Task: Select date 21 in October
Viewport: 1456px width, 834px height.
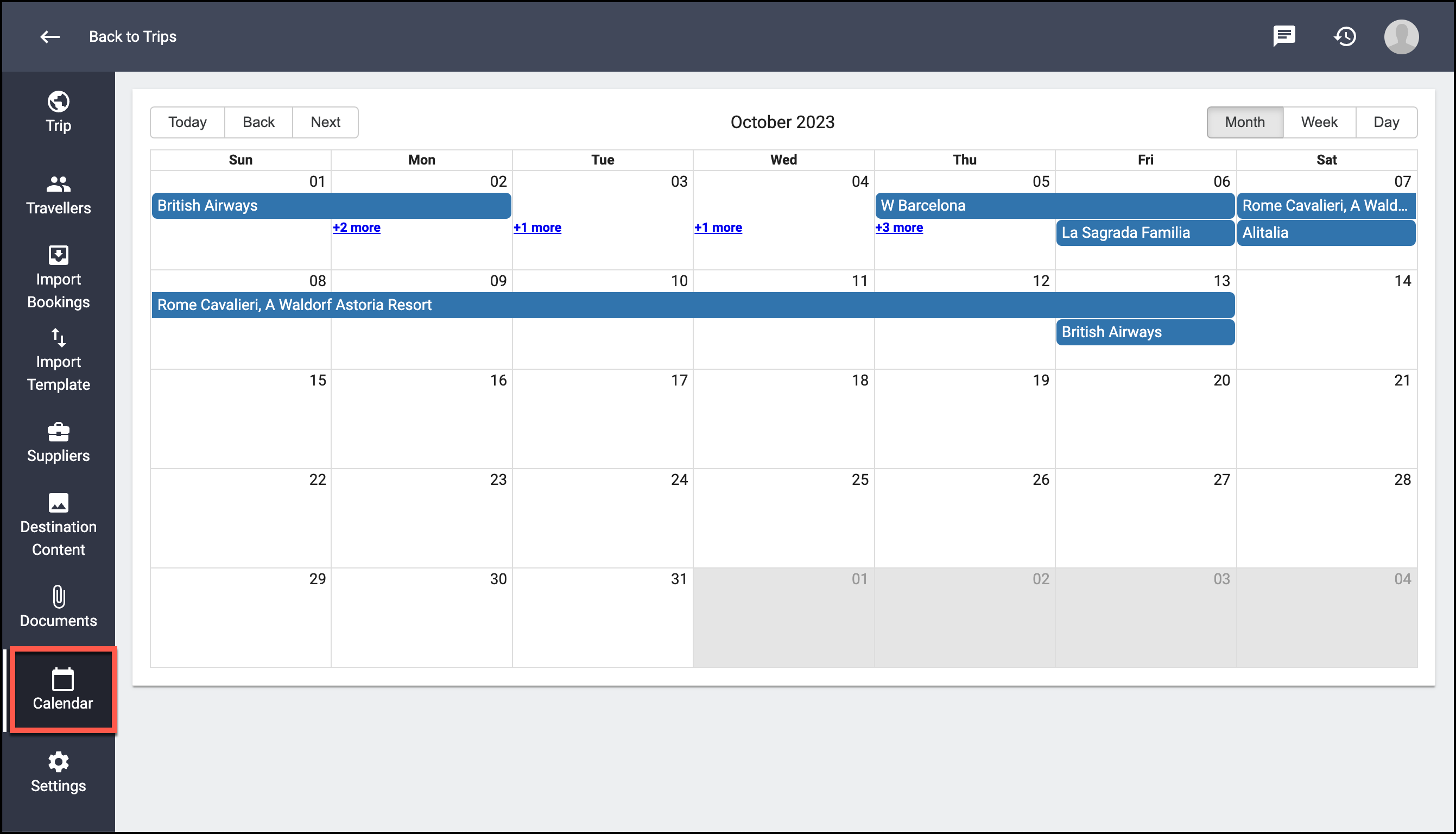Action: pos(1403,380)
